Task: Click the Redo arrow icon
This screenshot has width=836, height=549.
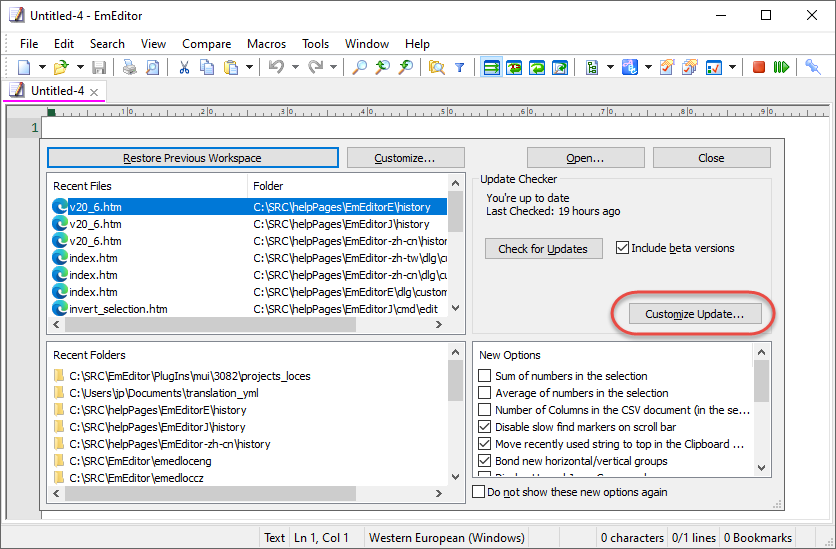Action: click(x=316, y=68)
